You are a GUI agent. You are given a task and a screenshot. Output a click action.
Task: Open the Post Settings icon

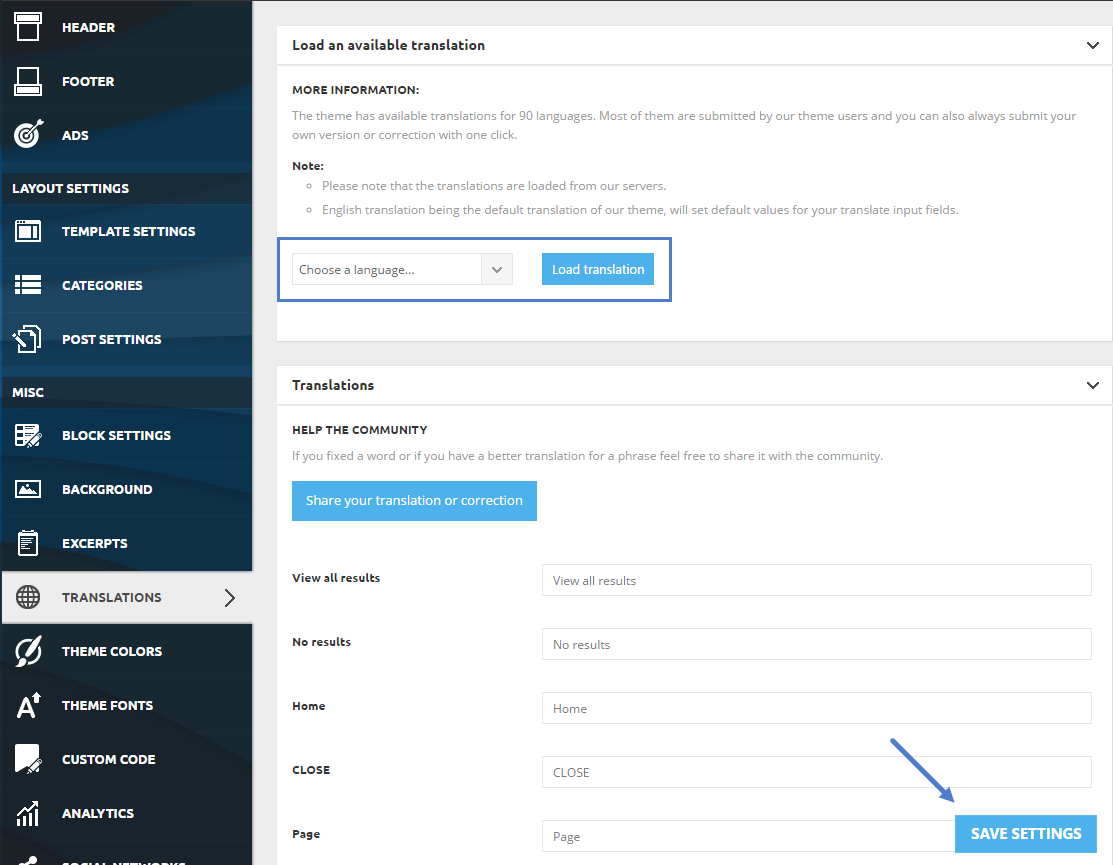pos(28,338)
